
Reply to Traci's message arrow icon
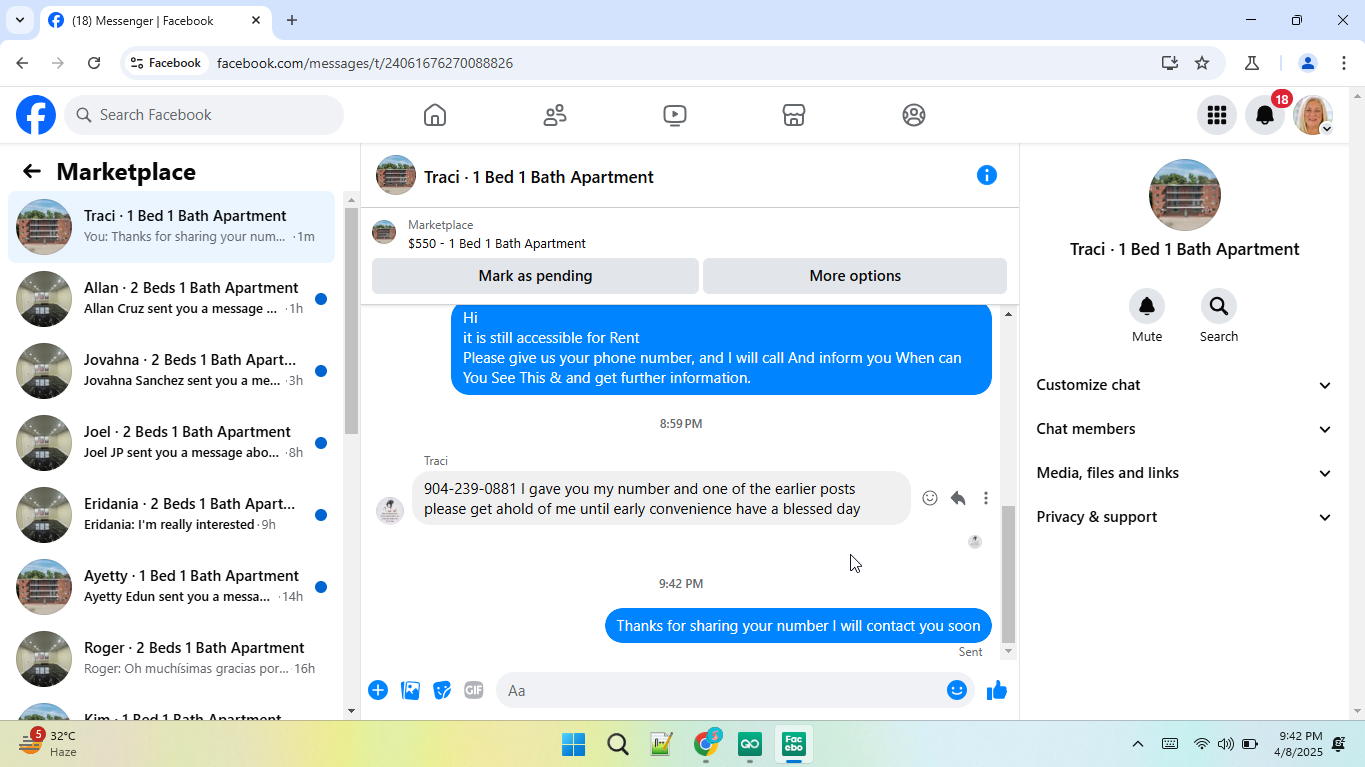[x=958, y=498]
